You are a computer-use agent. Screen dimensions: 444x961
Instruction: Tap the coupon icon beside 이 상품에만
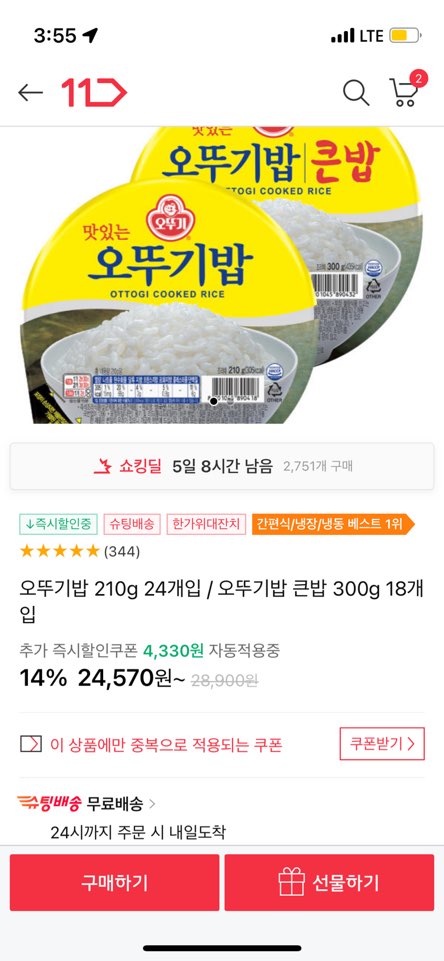[31, 745]
